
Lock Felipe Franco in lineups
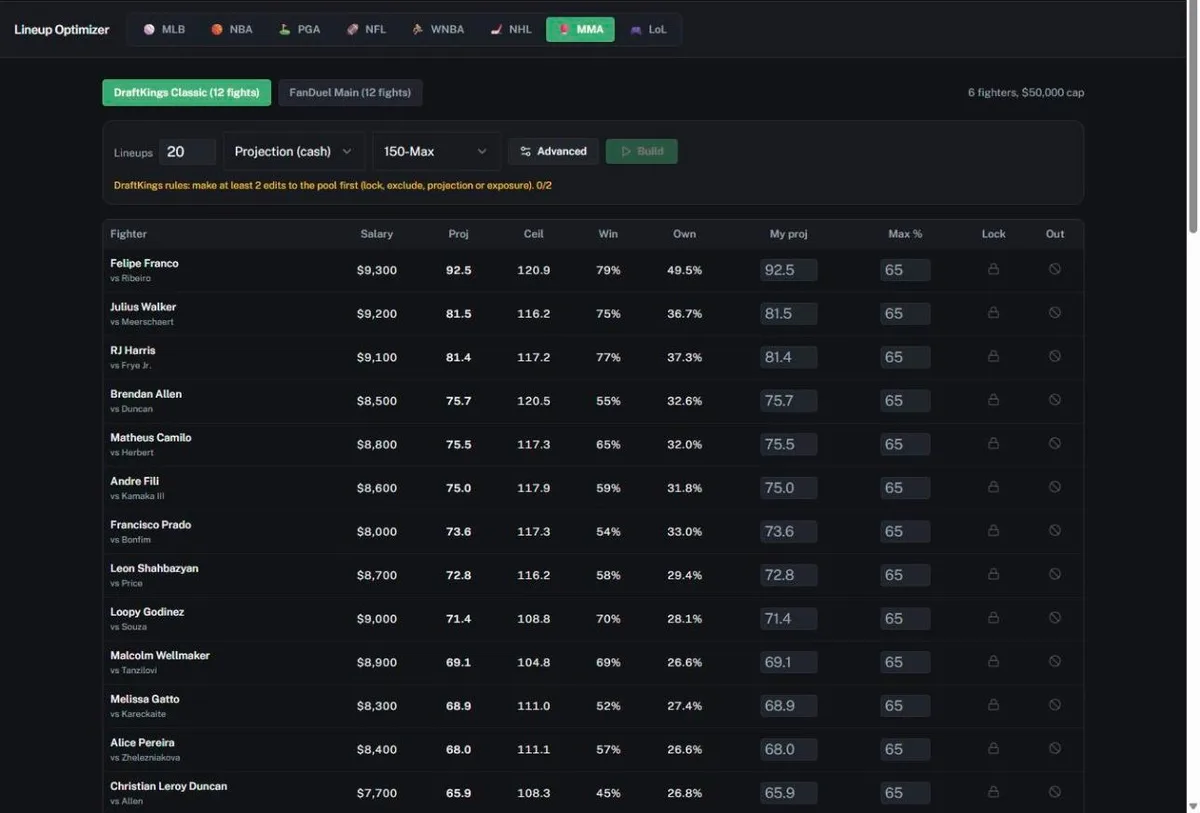(x=993, y=269)
